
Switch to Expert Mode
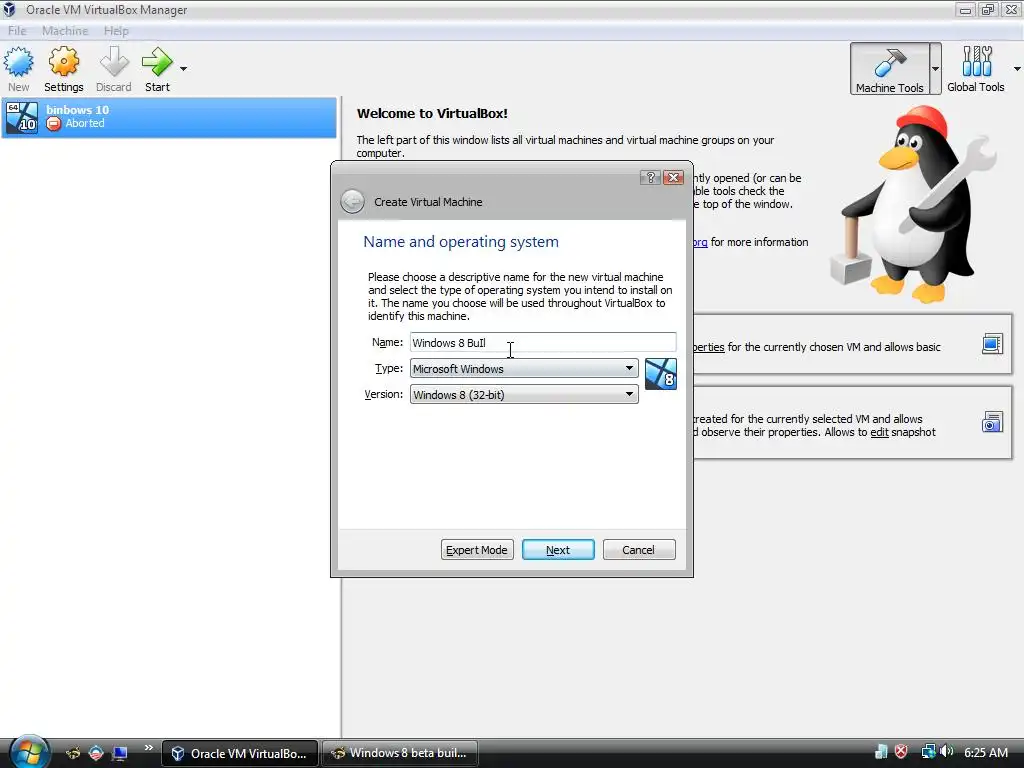pos(477,550)
